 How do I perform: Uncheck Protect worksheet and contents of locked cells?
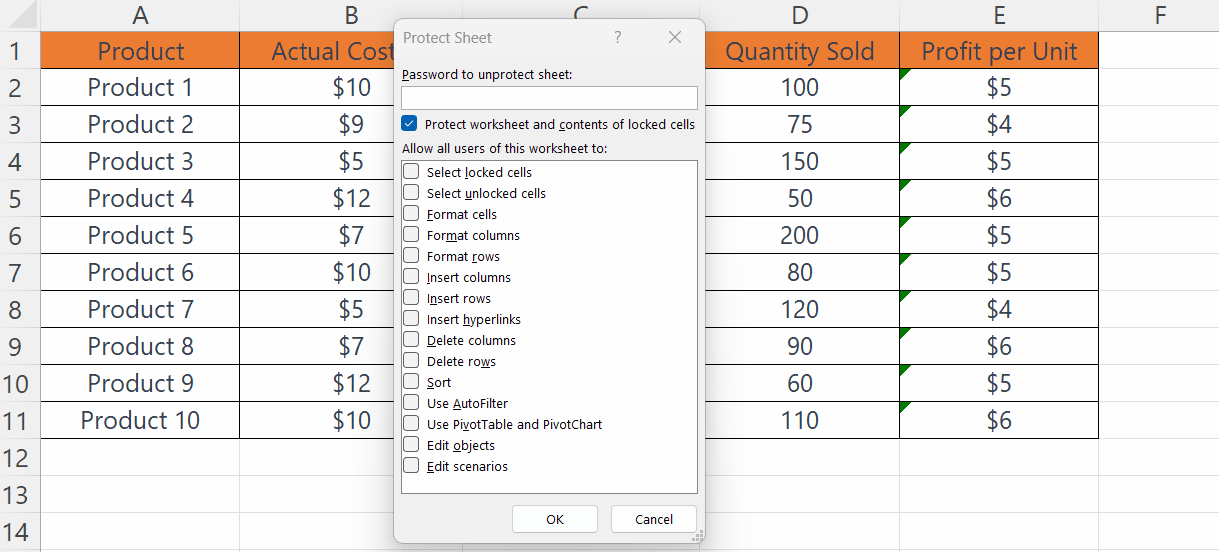point(409,124)
